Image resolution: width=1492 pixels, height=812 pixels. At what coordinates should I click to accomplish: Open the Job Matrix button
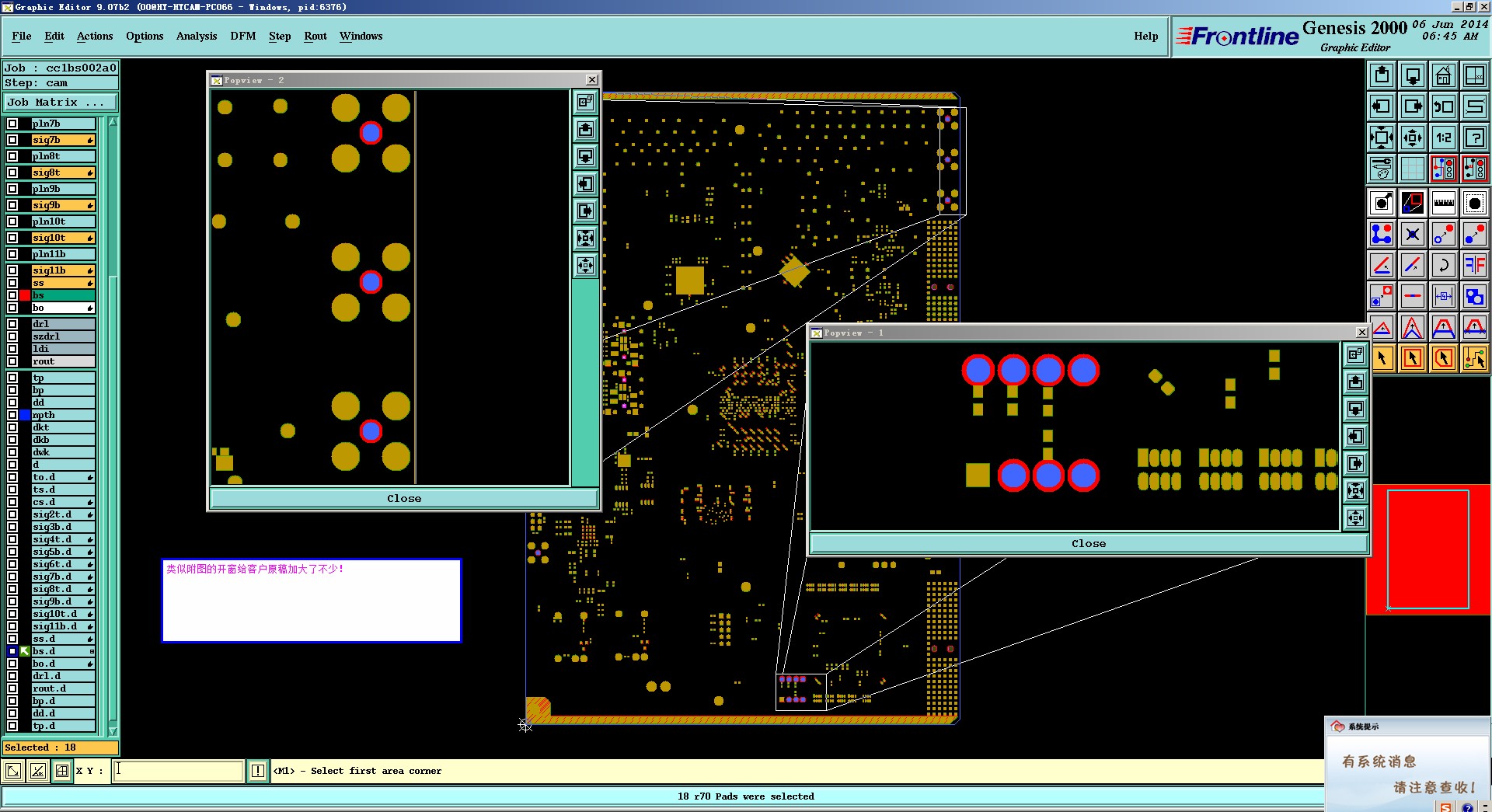[x=61, y=102]
